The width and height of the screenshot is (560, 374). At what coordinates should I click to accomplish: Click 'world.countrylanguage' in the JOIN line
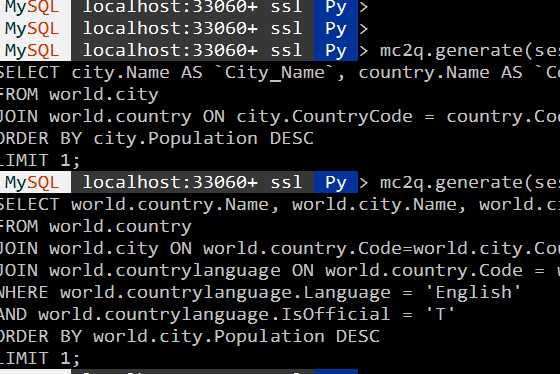click(165, 271)
